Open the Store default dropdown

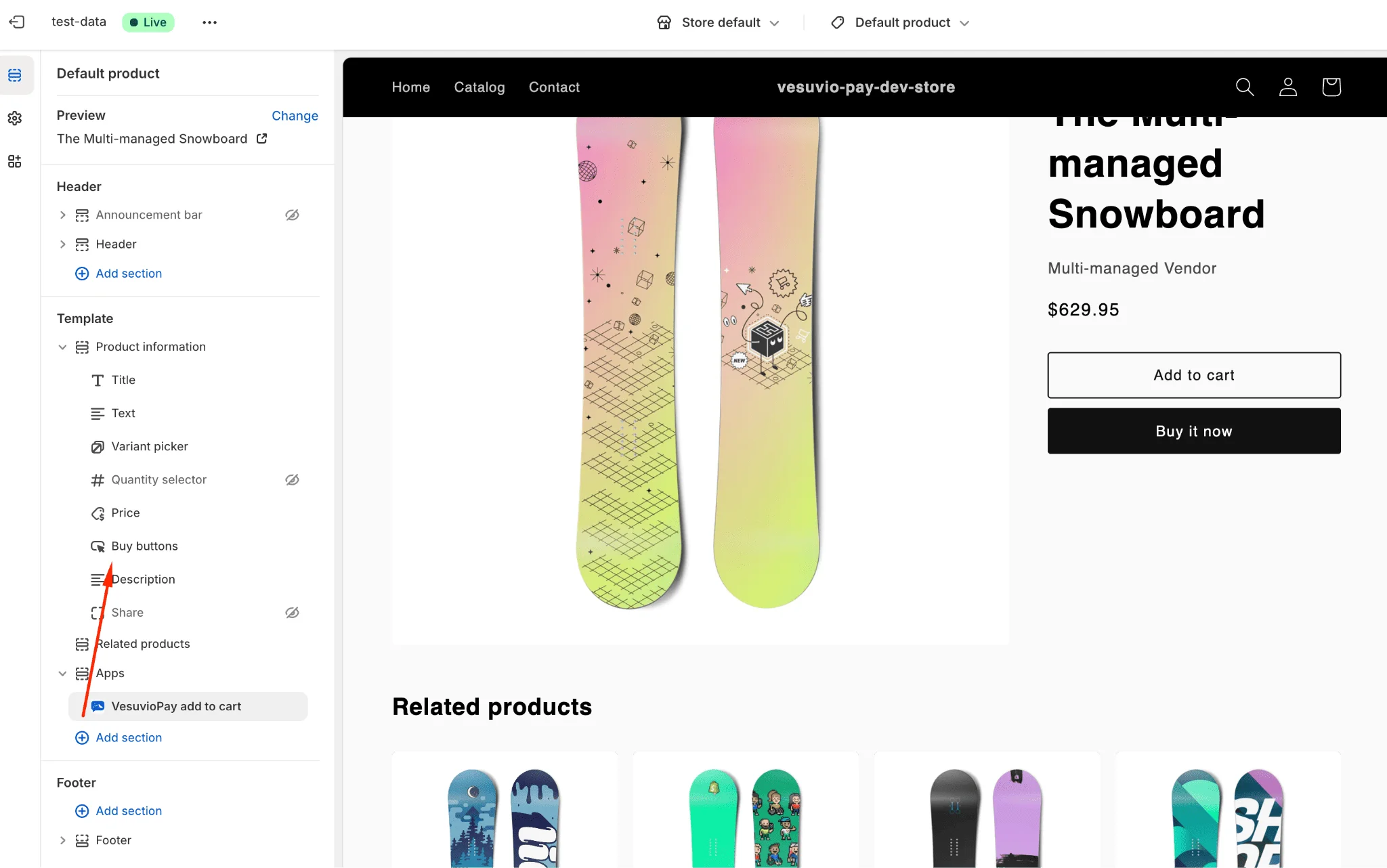click(719, 23)
